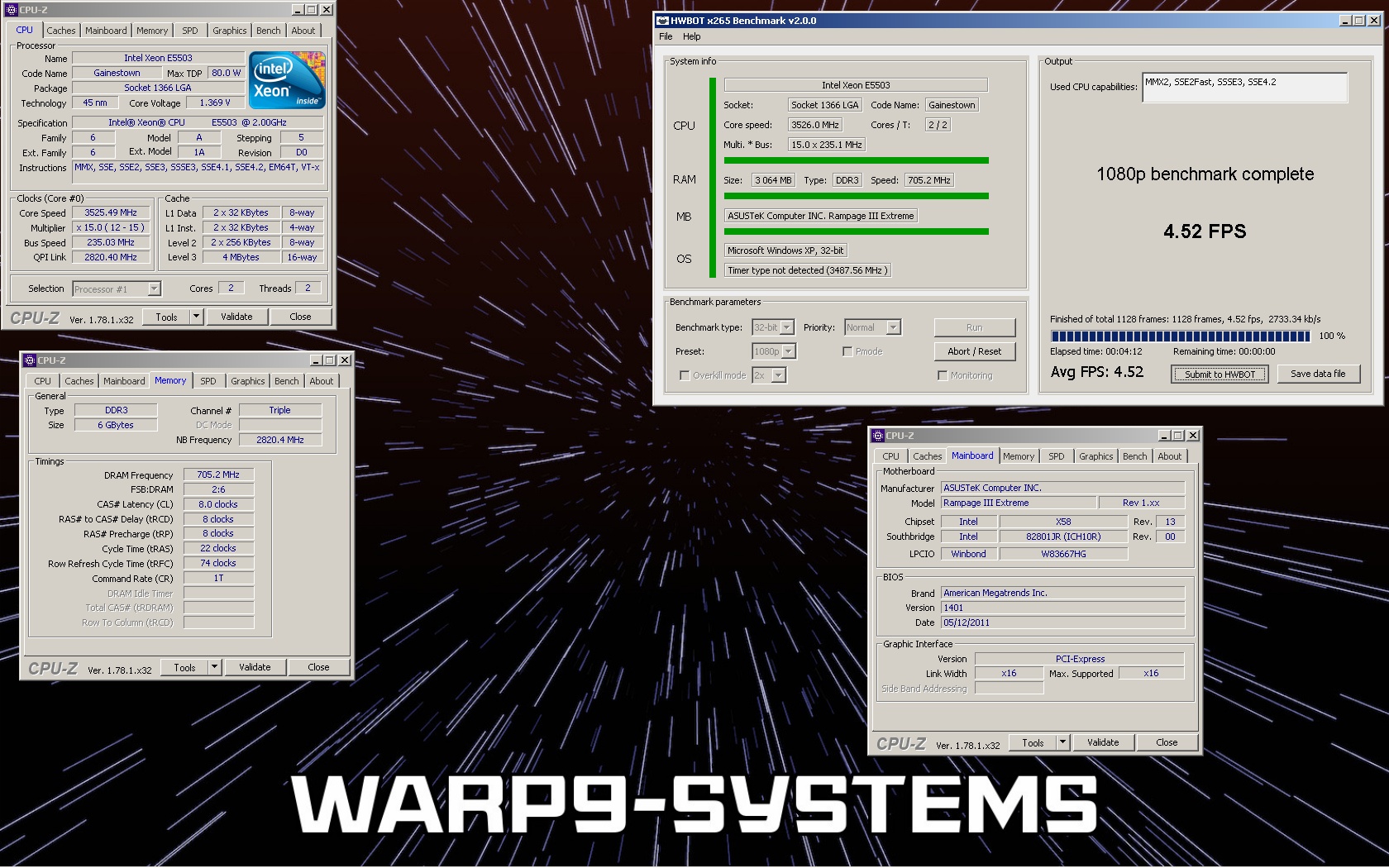Viewport: 1389px width, 868px height.
Task: Click the Rampage III Extreme model field
Action: pyautogui.click(x=1019, y=503)
